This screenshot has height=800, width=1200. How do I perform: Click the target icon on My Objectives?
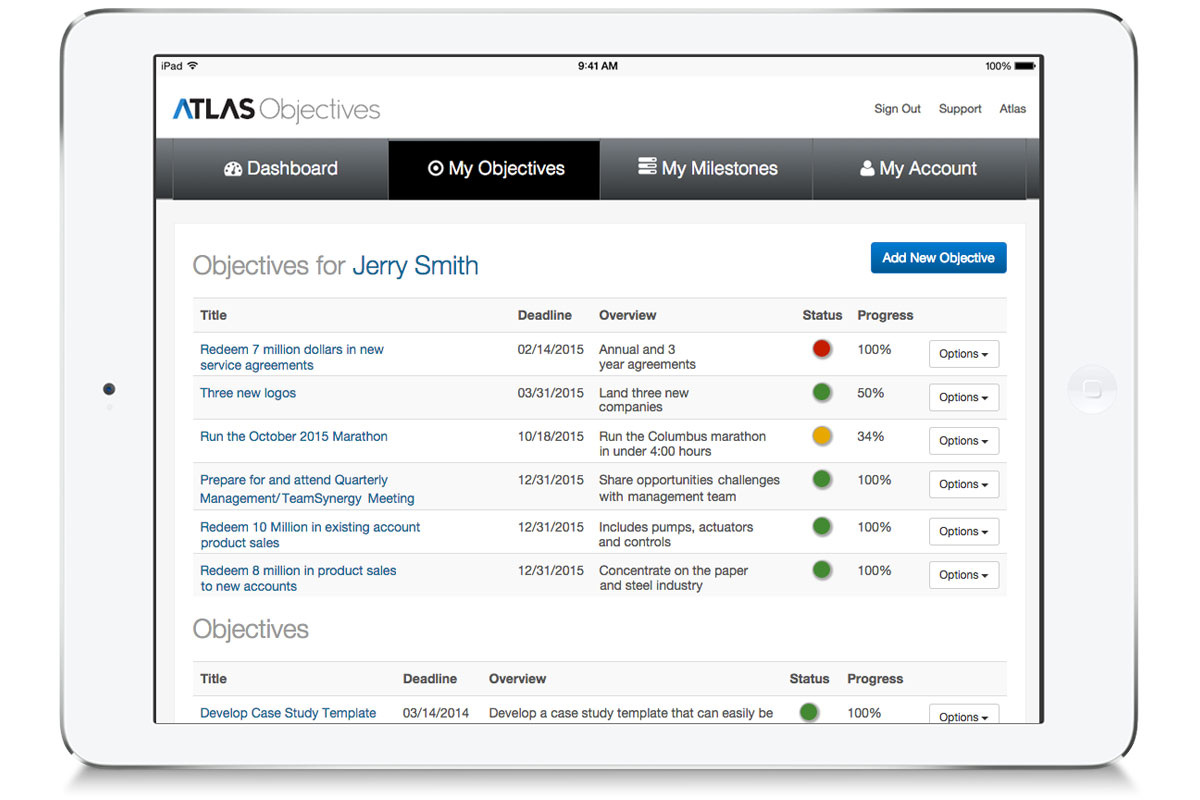(x=437, y=168)
